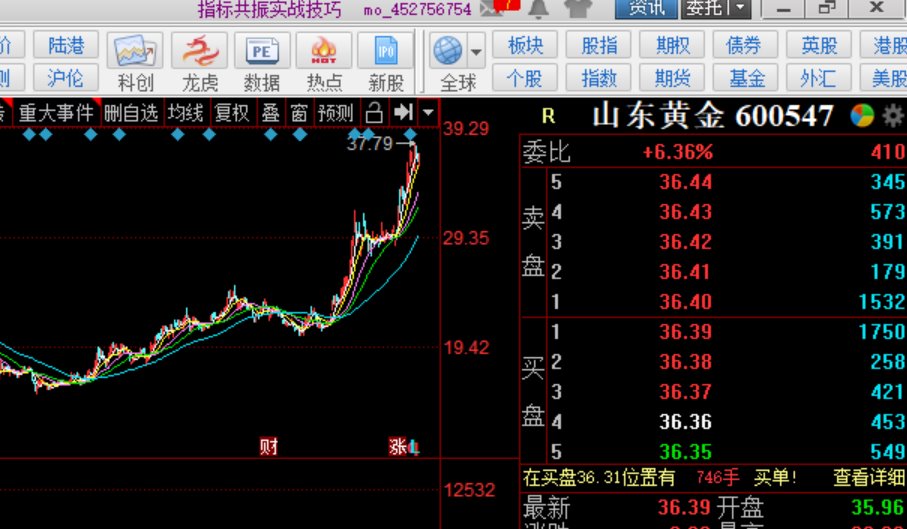This screenshot has height=529, width=907.
Task: Open the 基金 category
Action: [745, 77]
